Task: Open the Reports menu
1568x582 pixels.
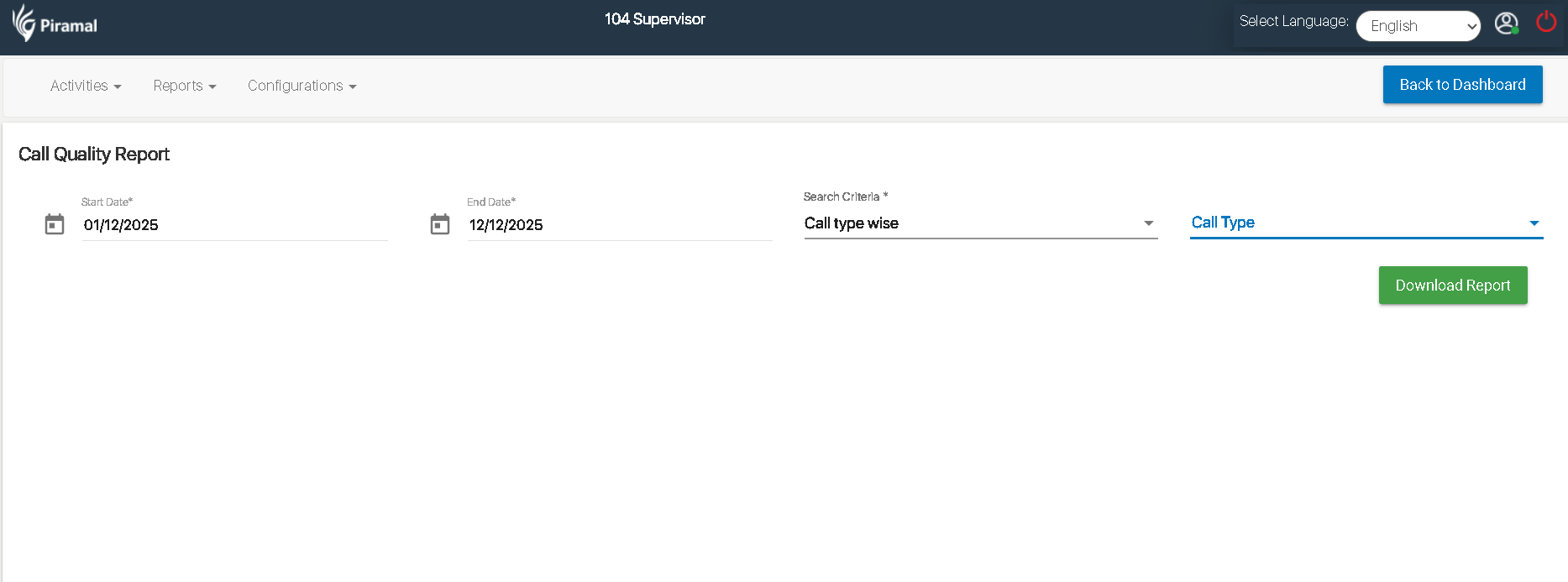Action: (185, 86)
